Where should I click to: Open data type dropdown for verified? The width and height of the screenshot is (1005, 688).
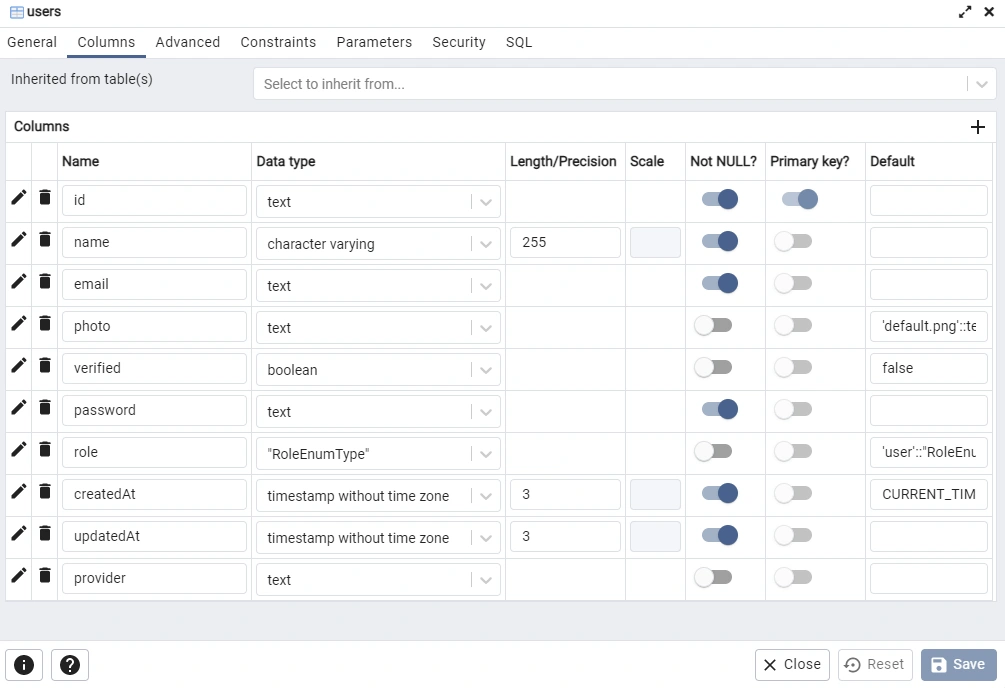tap(378, 370)
